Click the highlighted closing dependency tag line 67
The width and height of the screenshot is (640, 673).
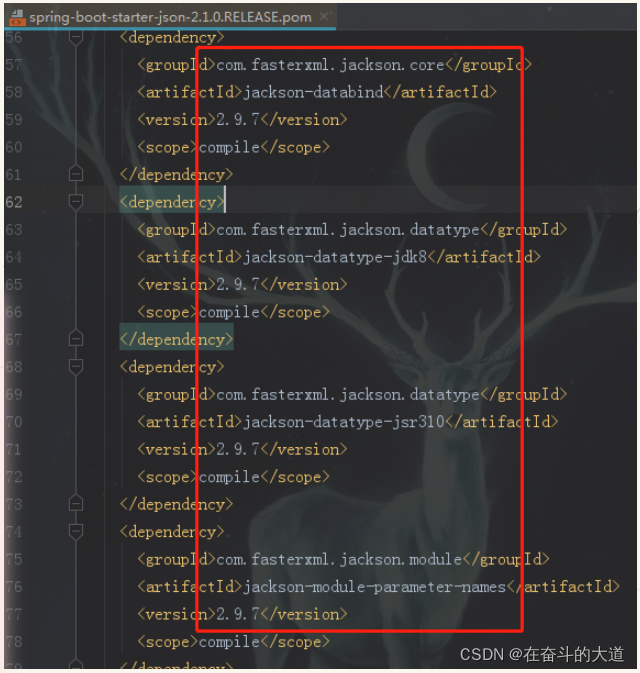(176, 340)
